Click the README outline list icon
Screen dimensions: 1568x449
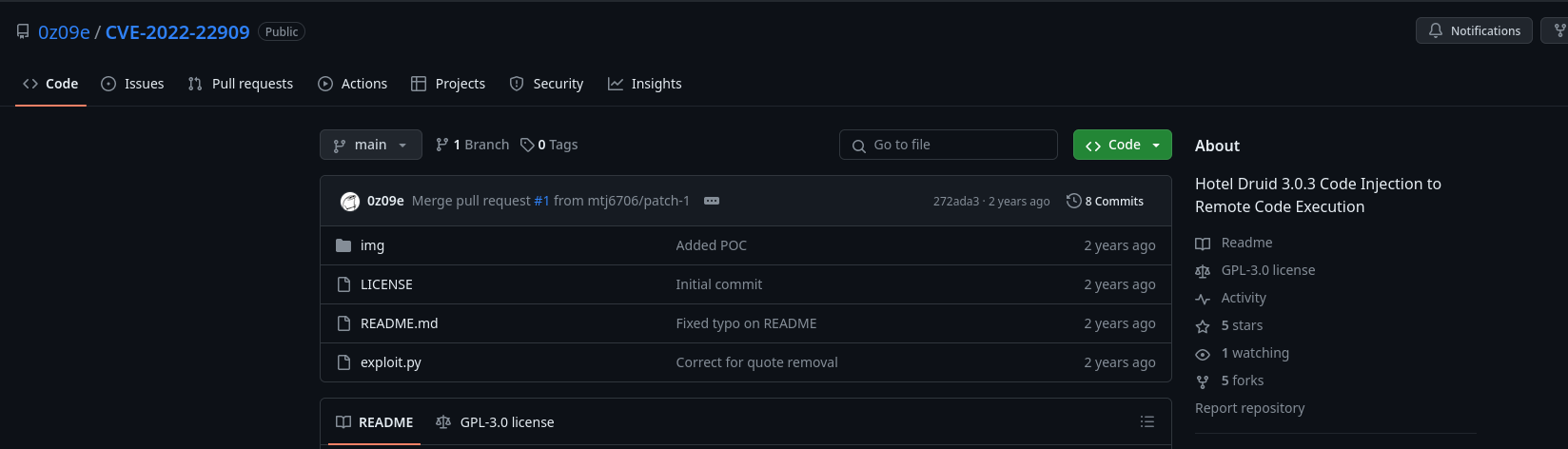coord(1147,421)
